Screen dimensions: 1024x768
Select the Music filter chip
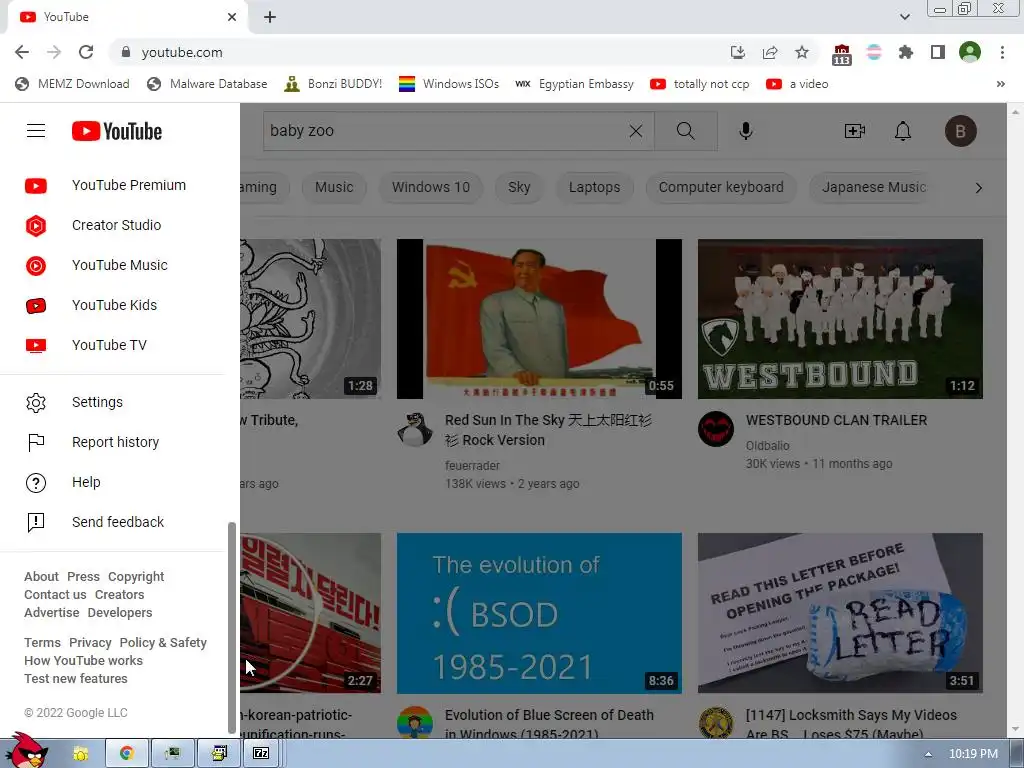point(334,187)
